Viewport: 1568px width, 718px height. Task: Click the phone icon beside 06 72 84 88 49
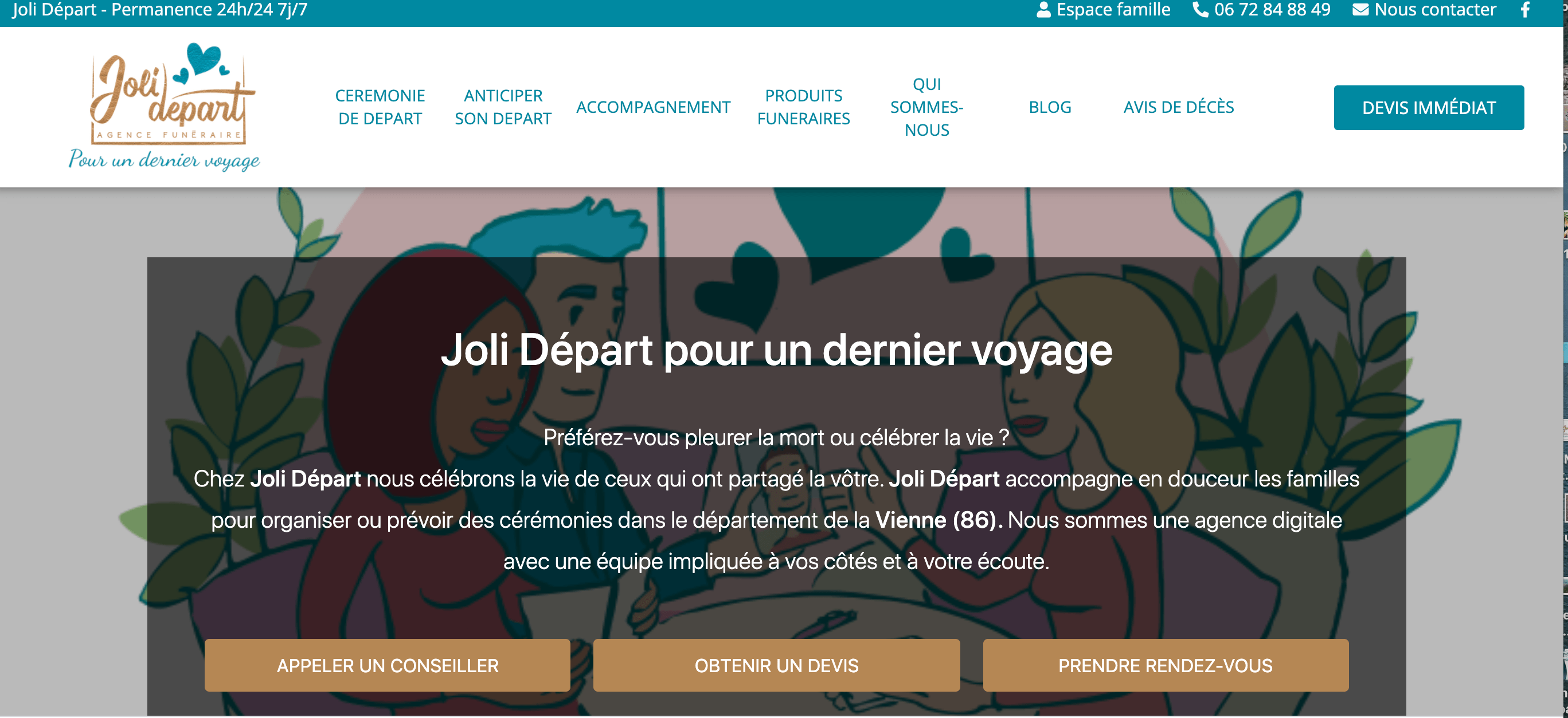pos(1200,10)
